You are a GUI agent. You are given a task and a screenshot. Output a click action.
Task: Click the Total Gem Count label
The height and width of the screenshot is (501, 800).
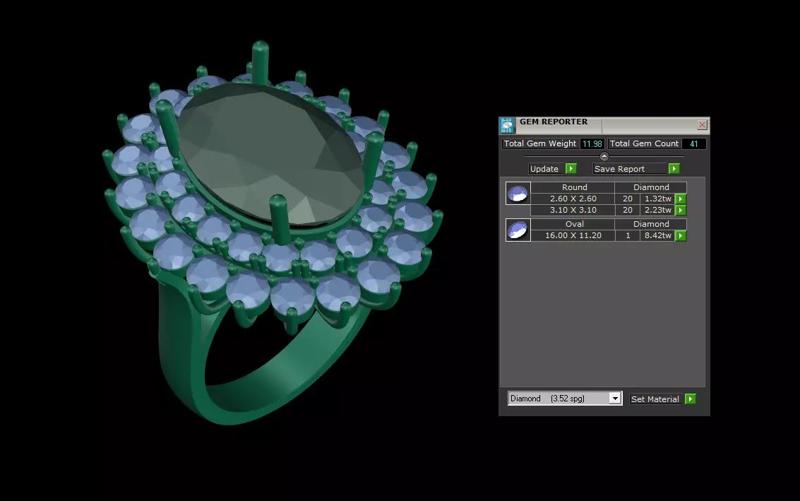(x=644, y=144)
